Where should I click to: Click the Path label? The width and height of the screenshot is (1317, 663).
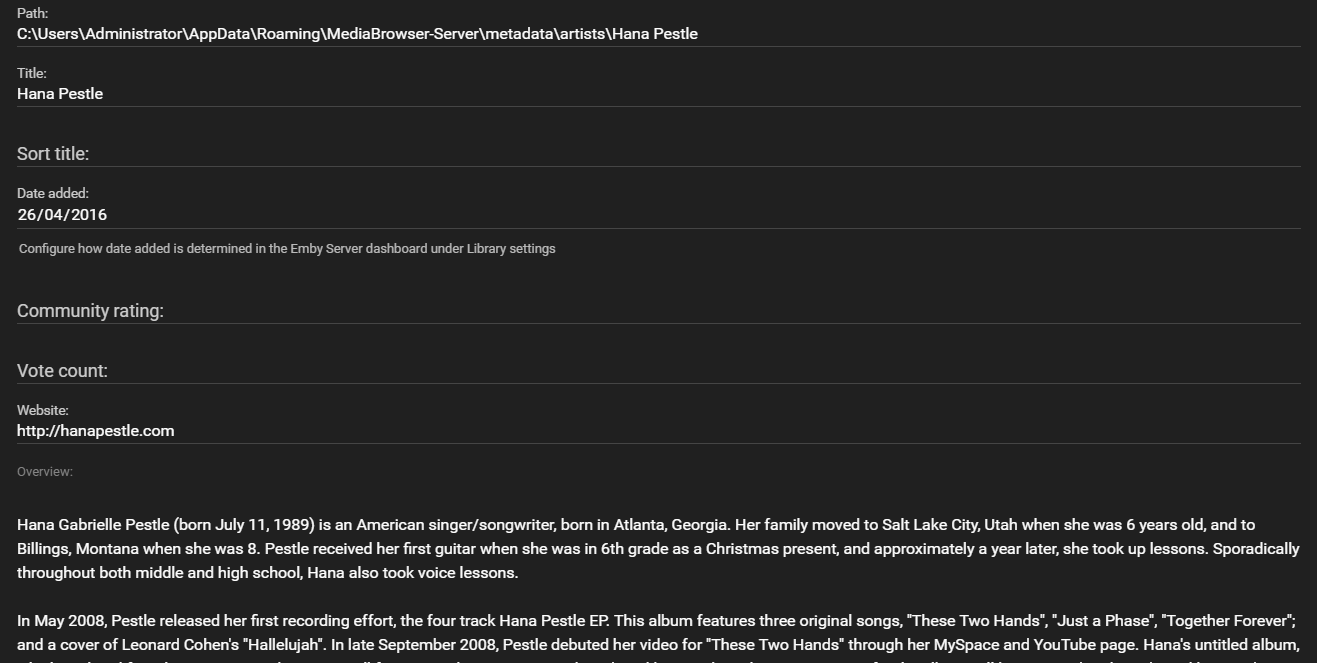30,13
